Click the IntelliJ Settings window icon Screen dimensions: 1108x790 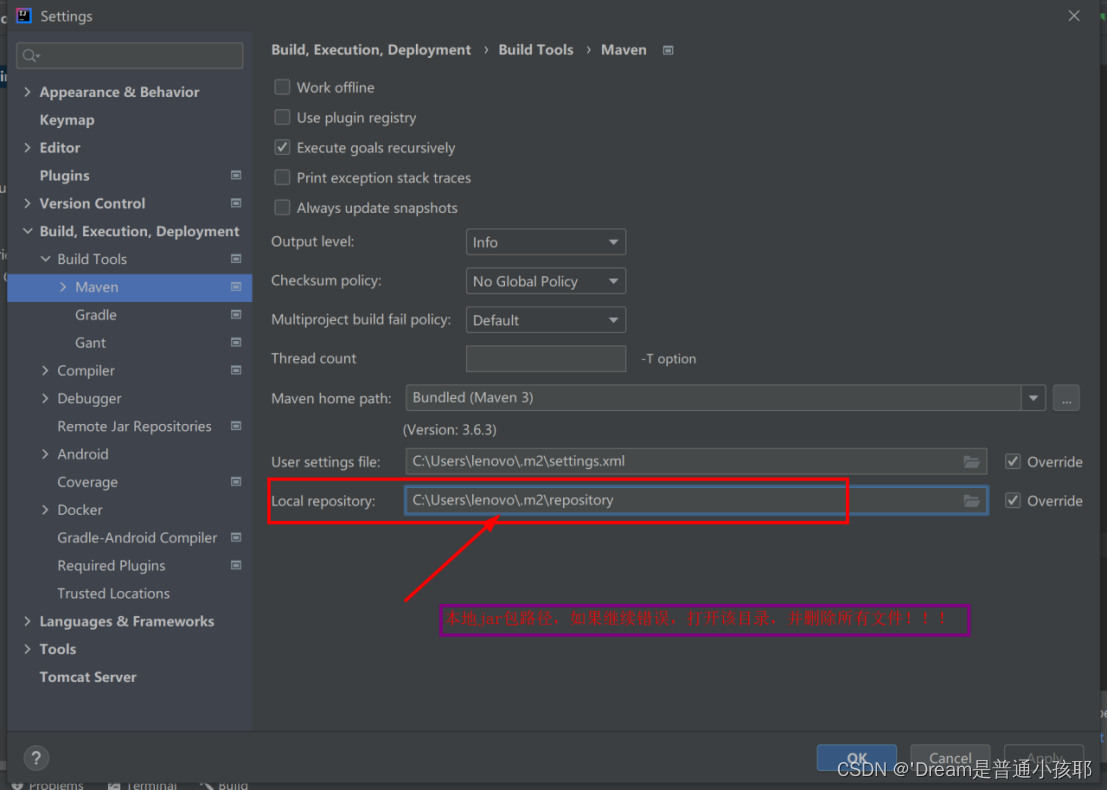pyautogui.click(x=23, y=16)
